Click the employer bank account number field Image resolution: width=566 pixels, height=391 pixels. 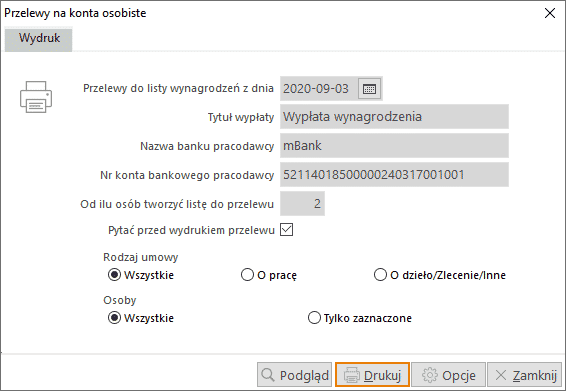click(x=394, y=175)
